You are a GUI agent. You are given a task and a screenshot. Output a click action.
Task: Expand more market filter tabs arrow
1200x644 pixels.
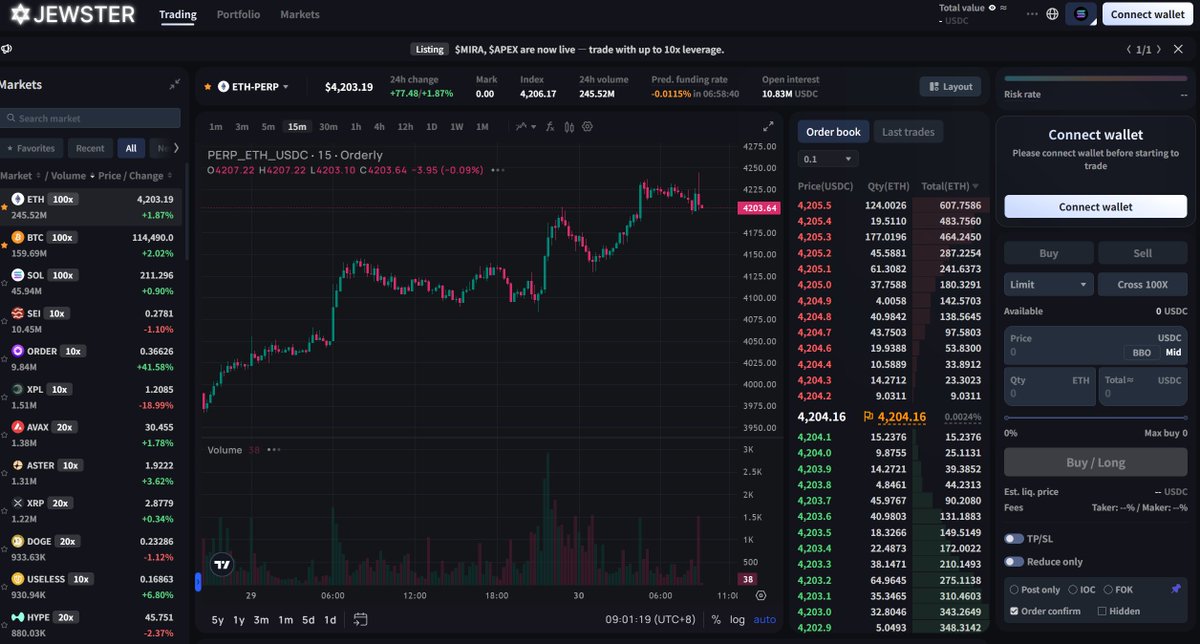point(177,148)
